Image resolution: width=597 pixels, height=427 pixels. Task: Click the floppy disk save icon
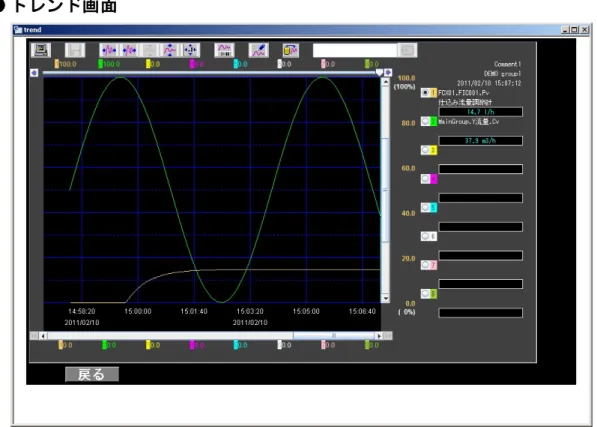(x=75, y=50)
